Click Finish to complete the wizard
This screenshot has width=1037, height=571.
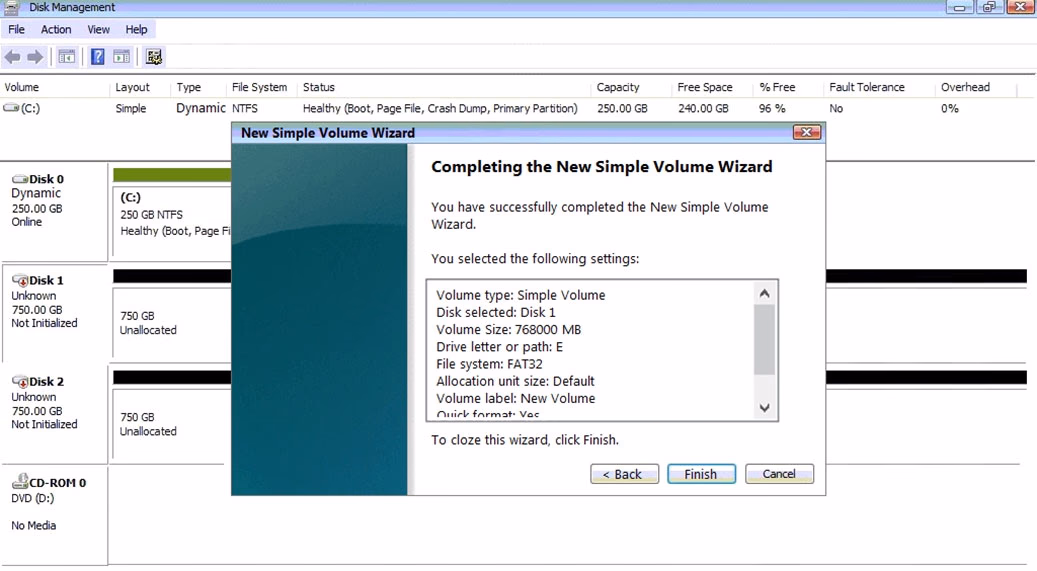701,474
